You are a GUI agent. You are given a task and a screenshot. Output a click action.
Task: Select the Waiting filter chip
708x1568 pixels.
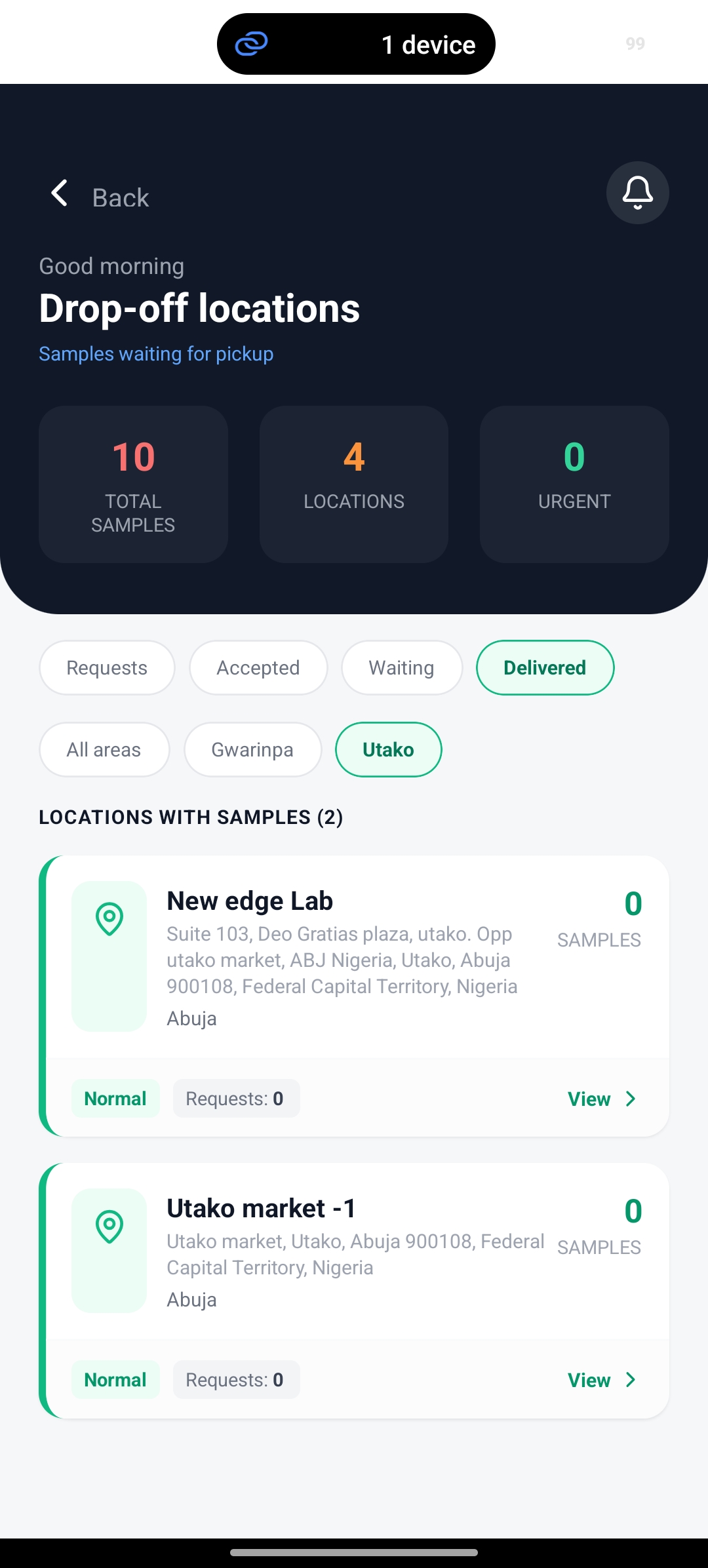pos(402,668)
